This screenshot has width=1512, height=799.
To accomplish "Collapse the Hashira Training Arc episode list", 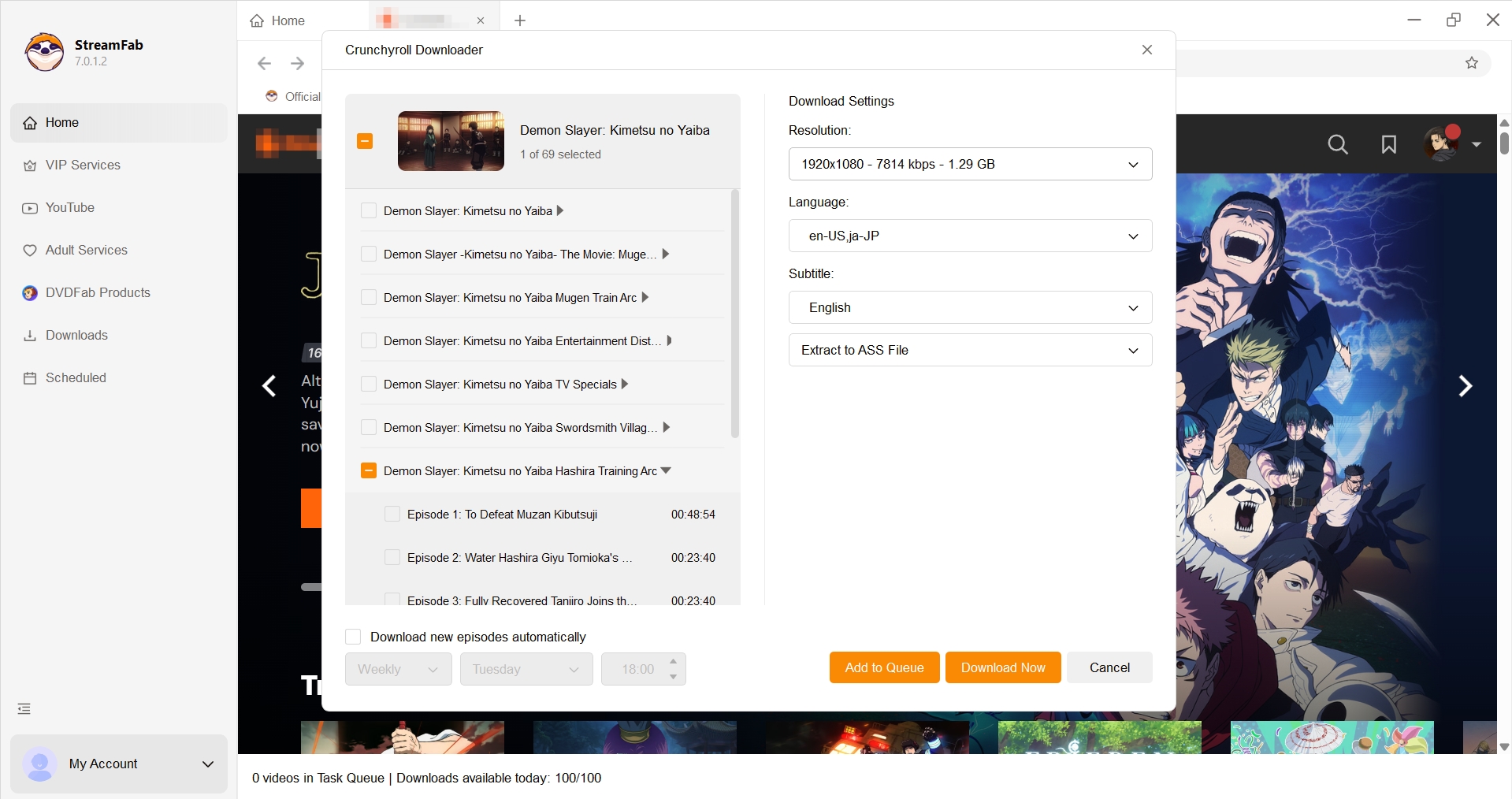I will tap(666, 470).
